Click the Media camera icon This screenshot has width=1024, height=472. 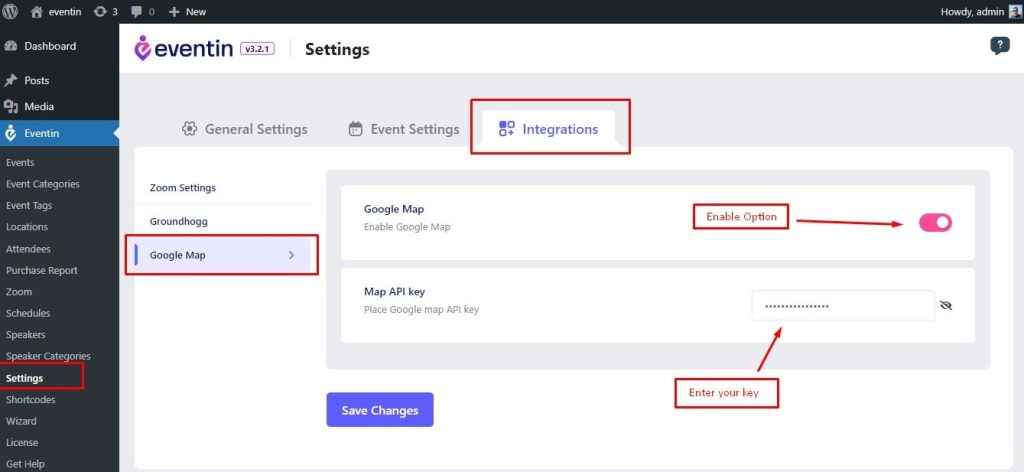pos(10,106)
